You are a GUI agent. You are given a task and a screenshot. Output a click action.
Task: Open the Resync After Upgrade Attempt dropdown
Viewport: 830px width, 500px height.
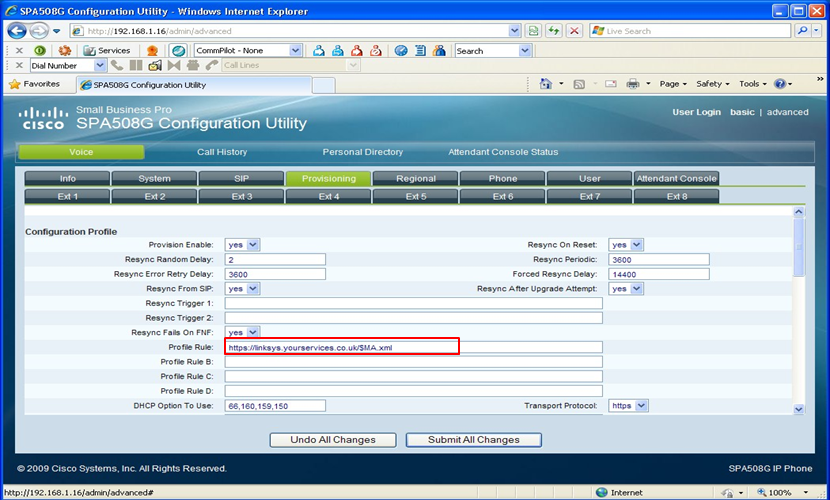pos(626,289)
